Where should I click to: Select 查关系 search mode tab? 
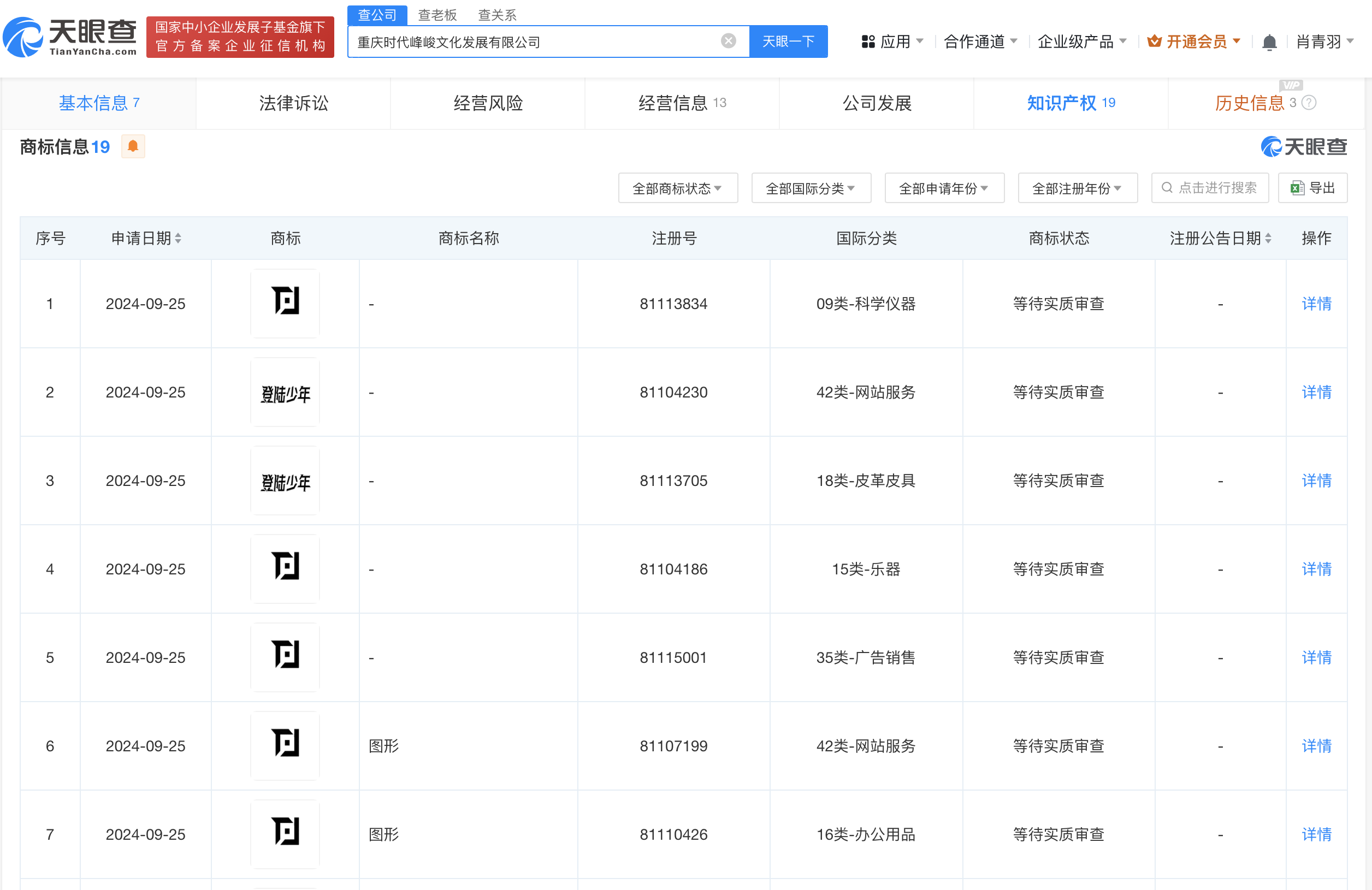[x=498, y=15]
